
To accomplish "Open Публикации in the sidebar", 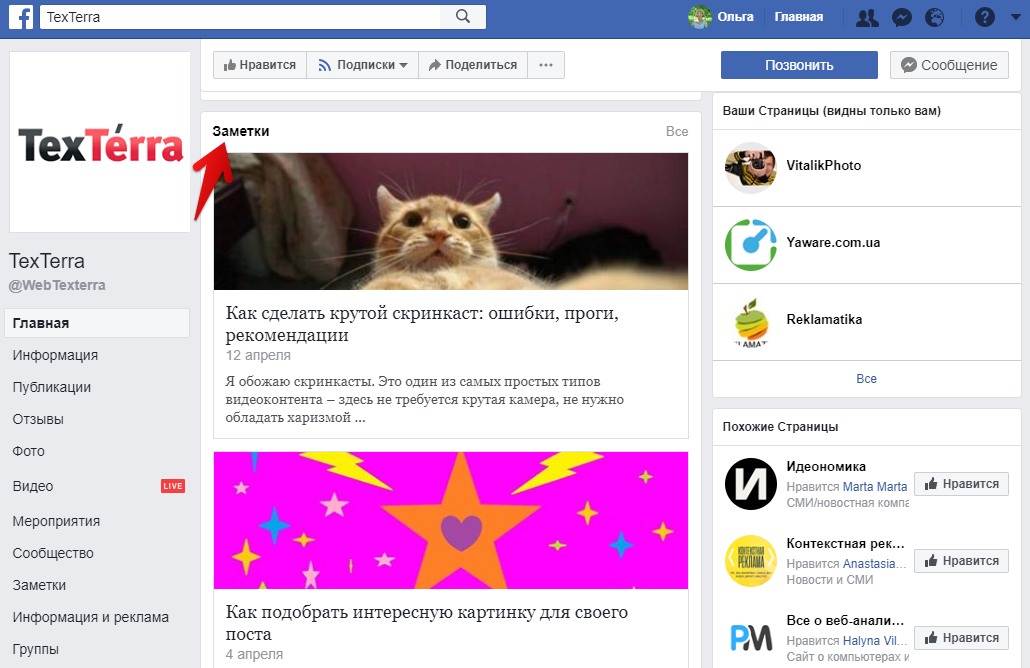I will point(52,388).
